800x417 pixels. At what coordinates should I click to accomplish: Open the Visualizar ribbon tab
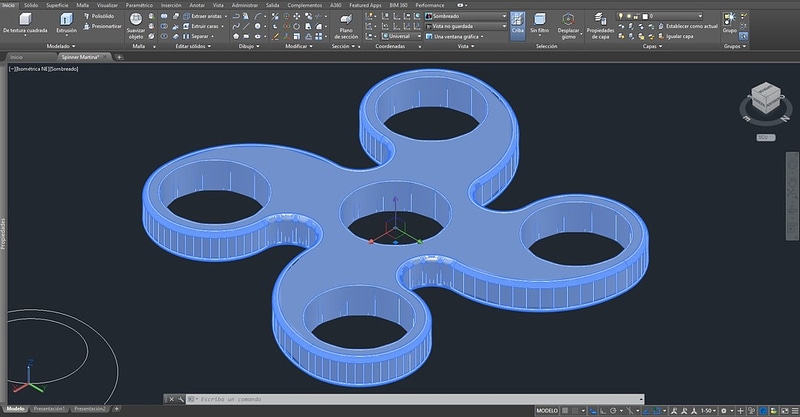107,5
